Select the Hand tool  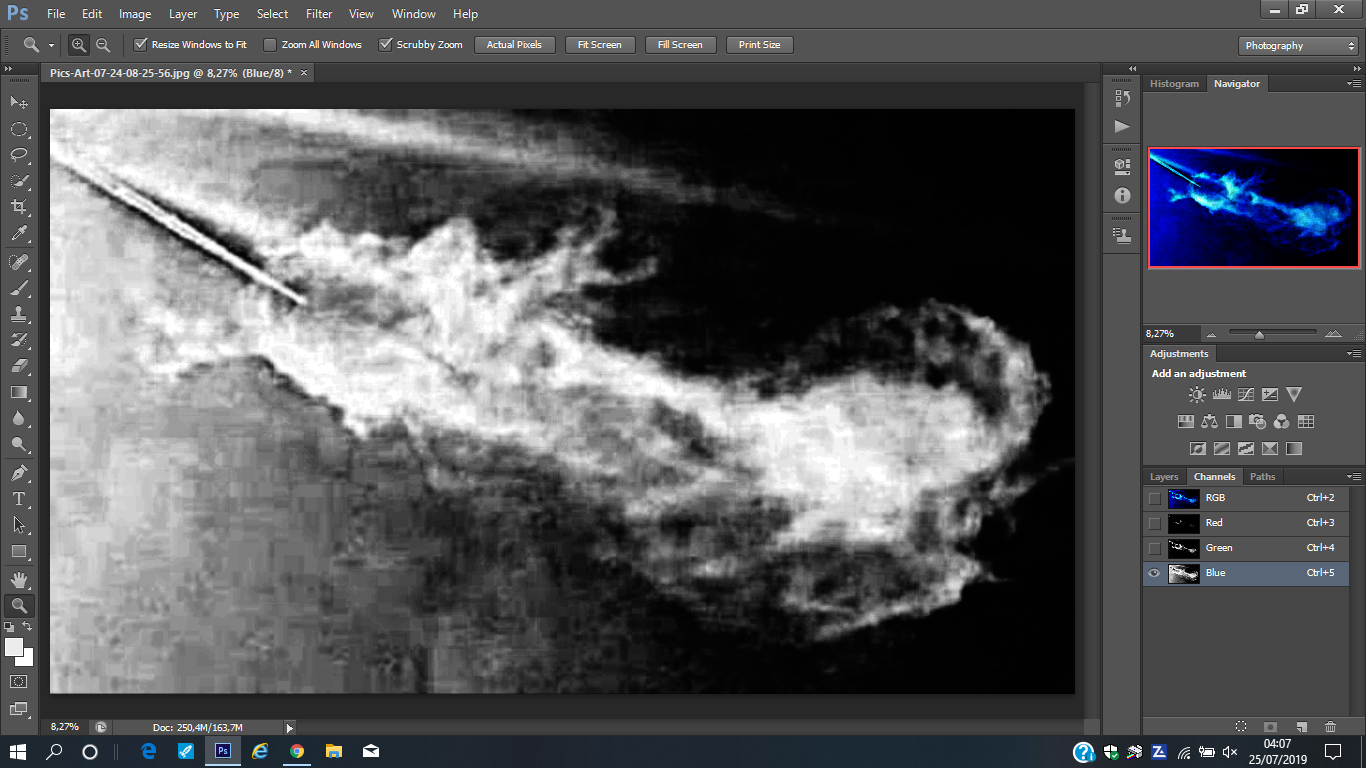coord(18,579)
